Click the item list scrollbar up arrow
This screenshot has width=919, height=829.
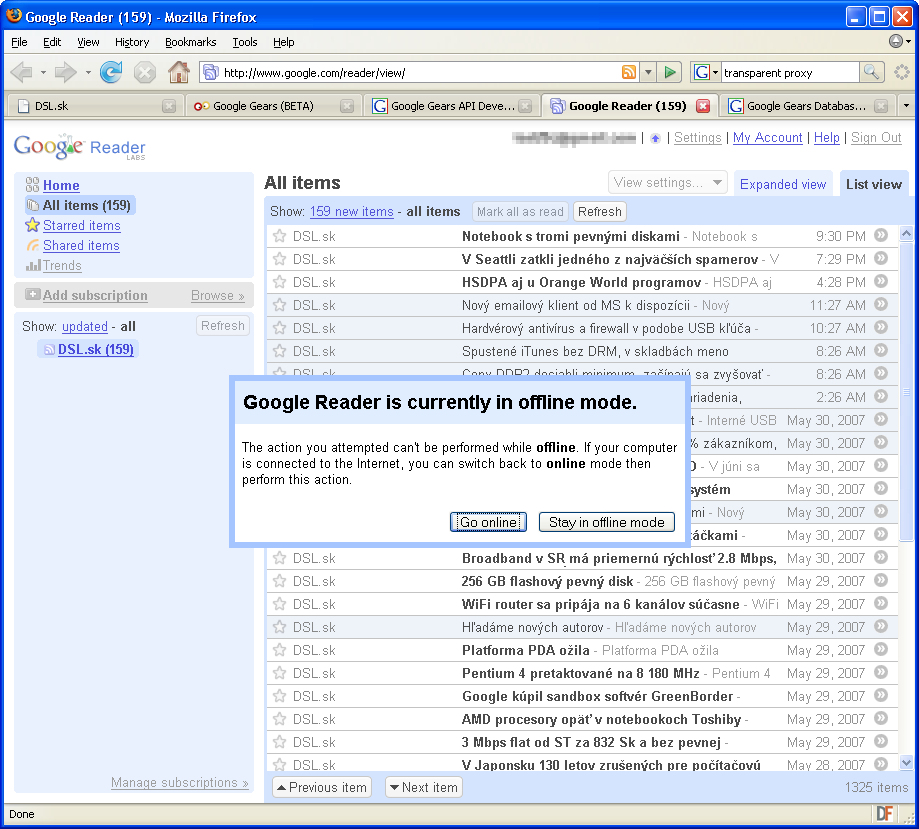click(906, 233)
